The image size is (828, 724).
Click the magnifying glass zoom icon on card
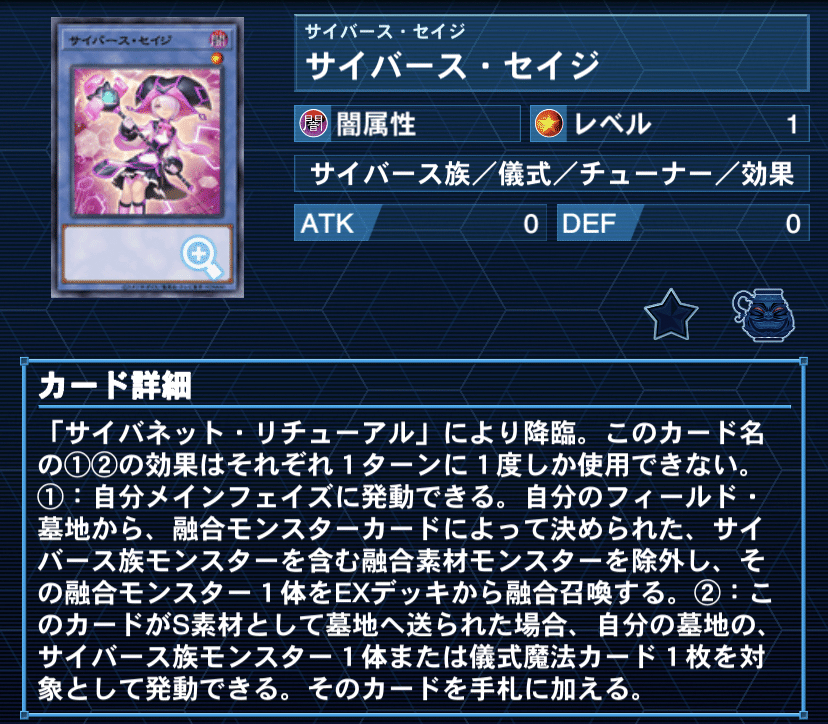(202, 256)
